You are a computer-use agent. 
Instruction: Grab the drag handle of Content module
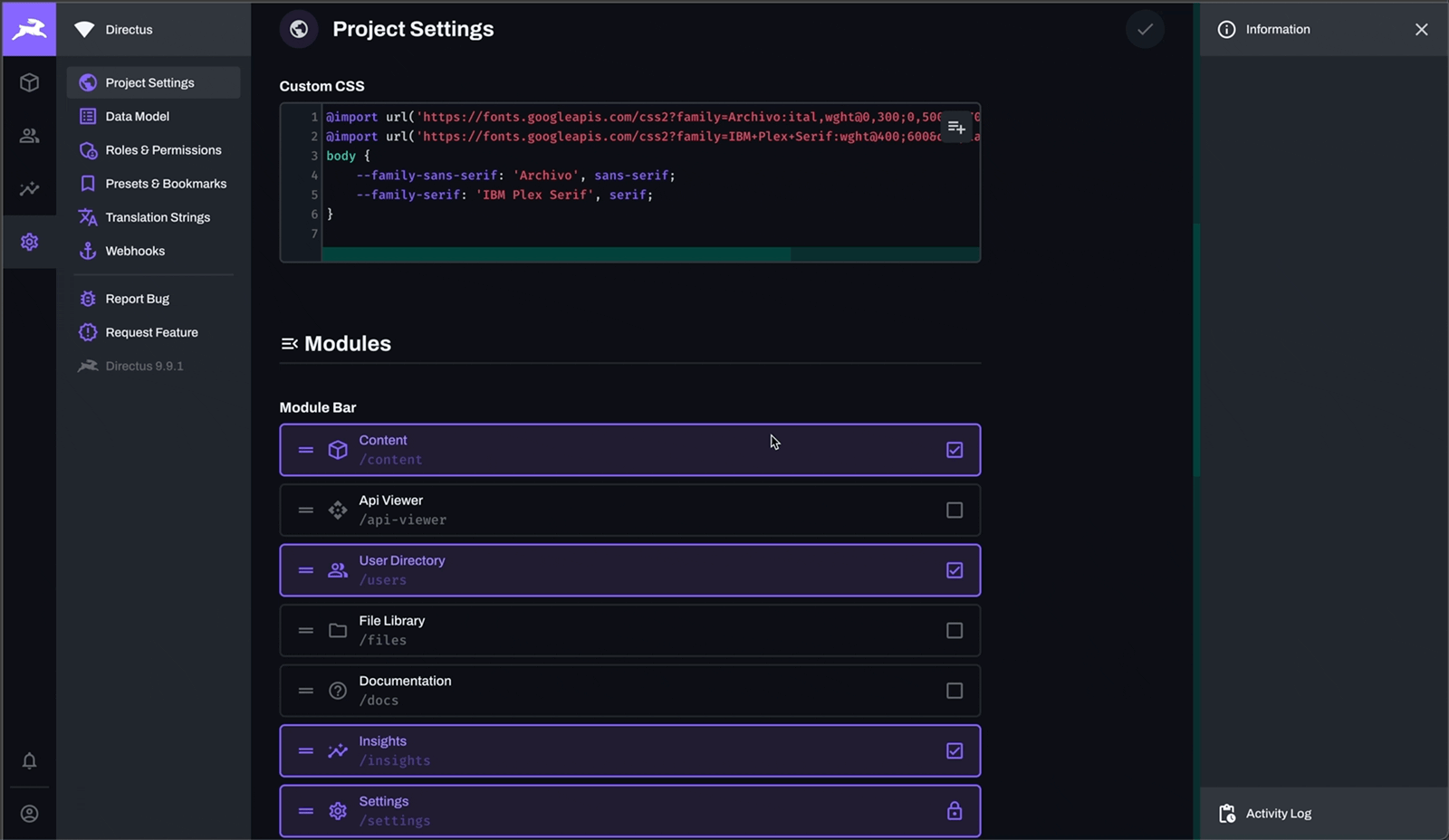pyautogui.click(x=306, y=450)
